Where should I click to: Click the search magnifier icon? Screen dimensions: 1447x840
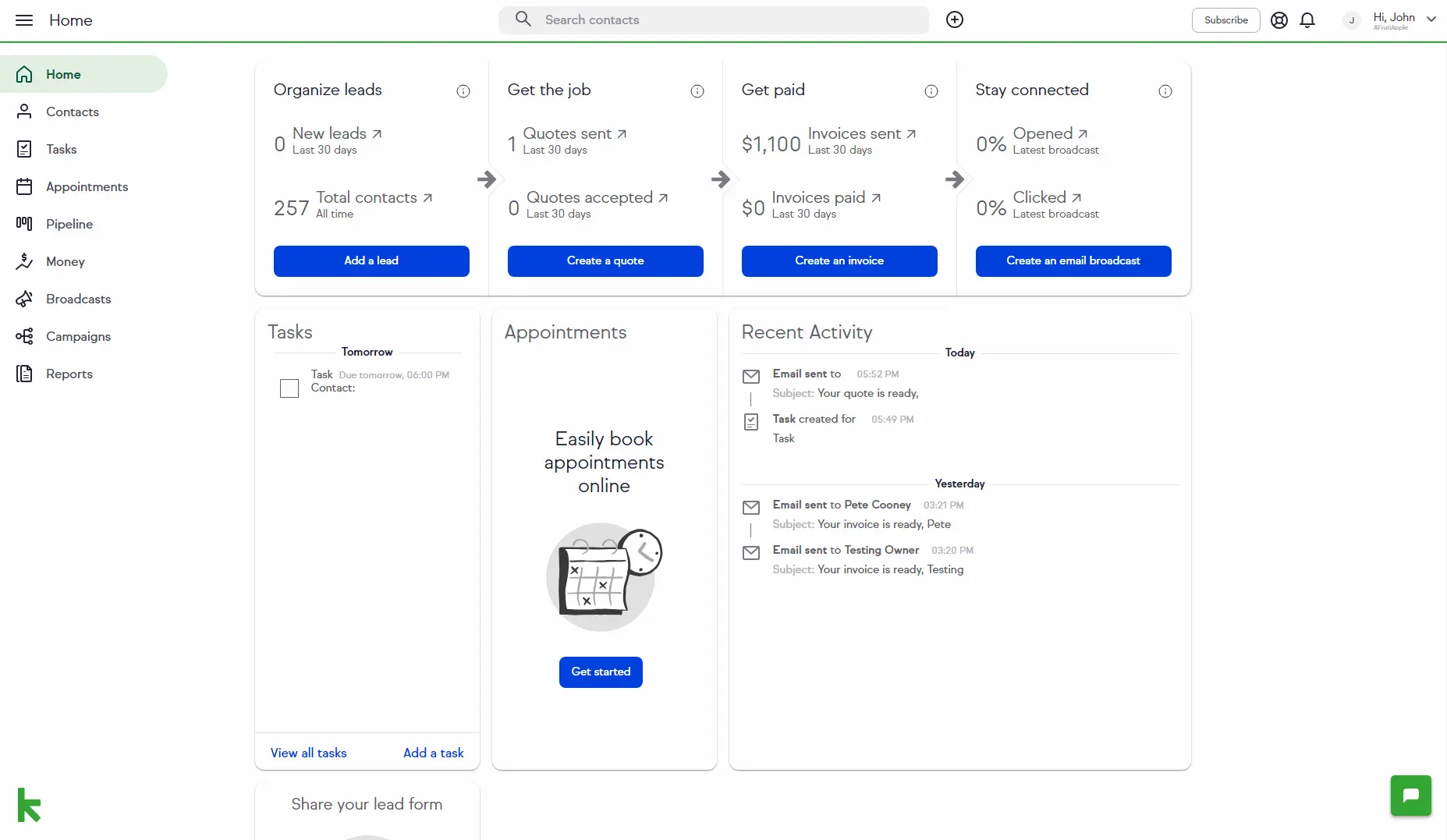523,19
